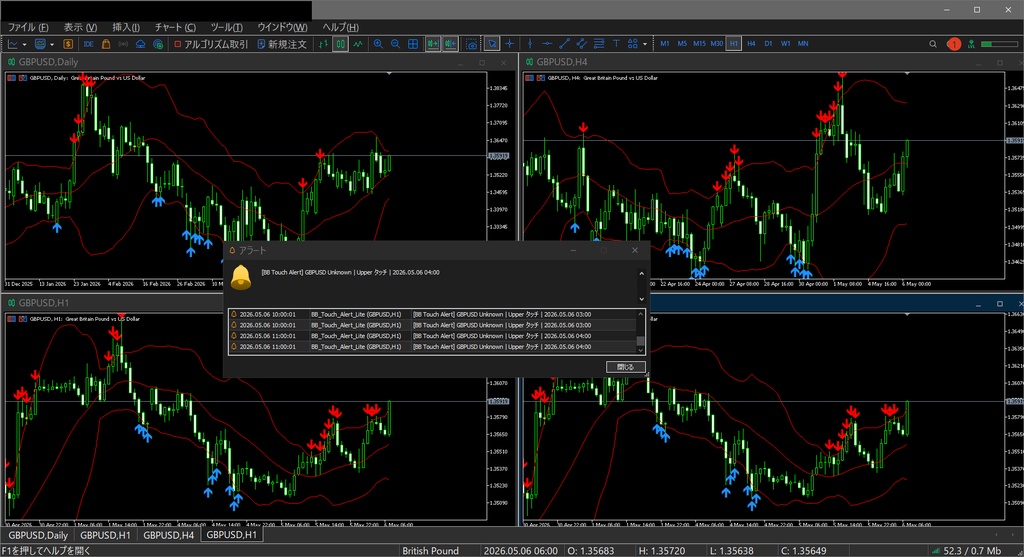Click the GBPUSD,Daily chart window title bar

(x=259, y=62)
